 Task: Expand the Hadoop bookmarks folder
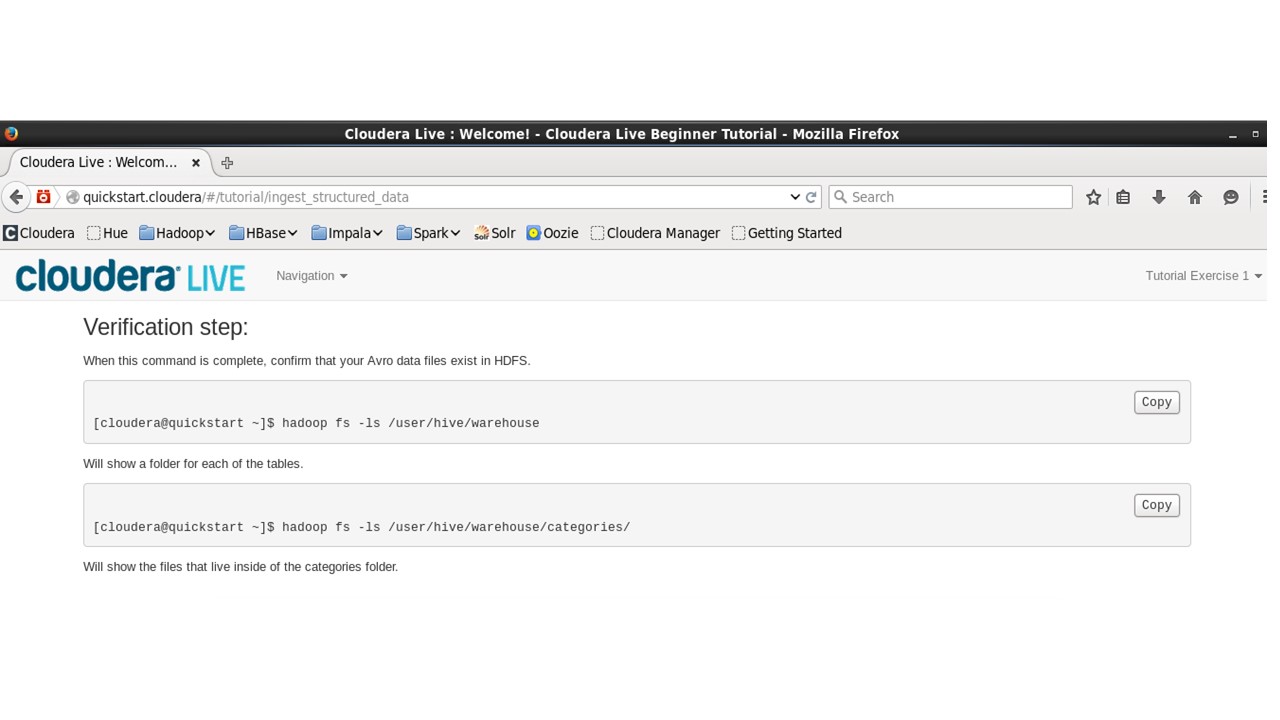point(177,233)
